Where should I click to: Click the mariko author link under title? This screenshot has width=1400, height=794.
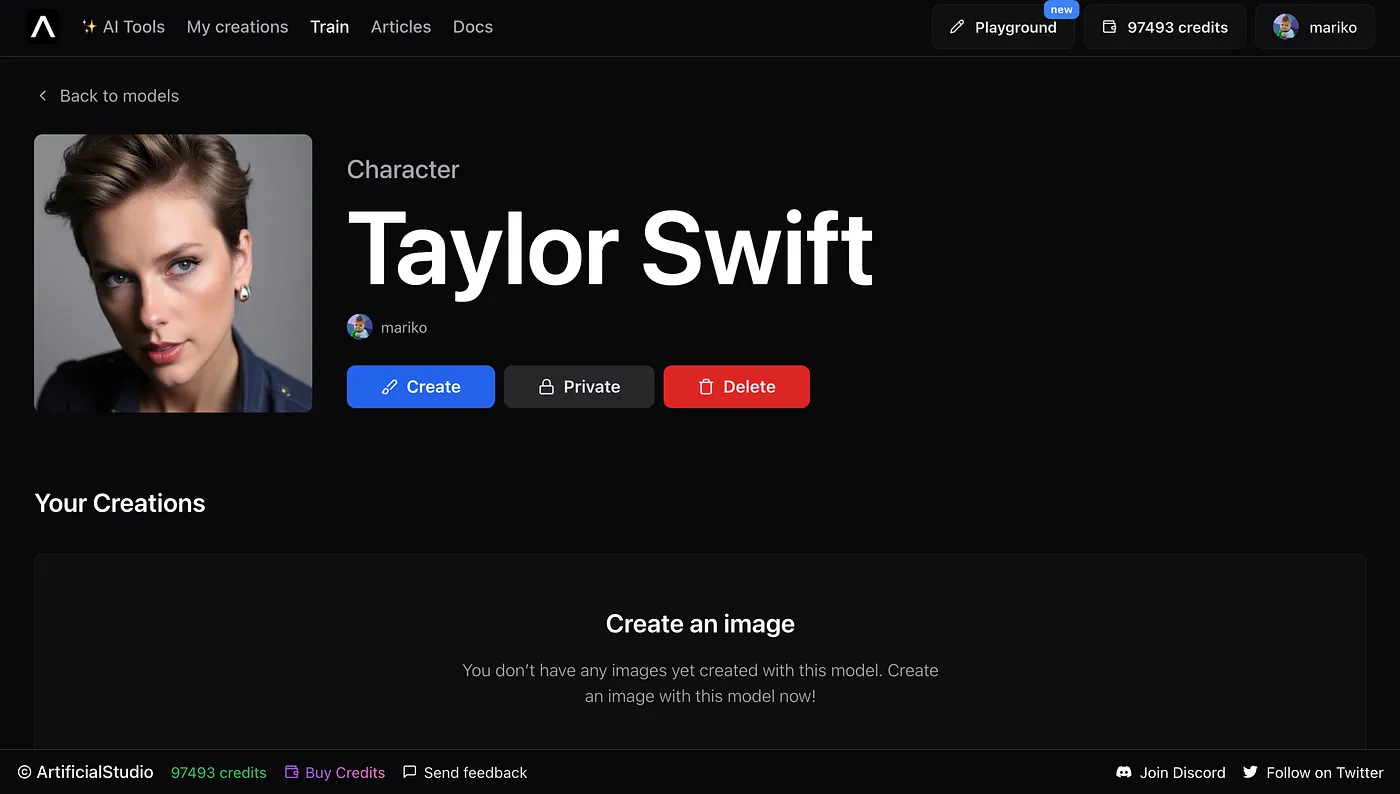coord(404,327)
